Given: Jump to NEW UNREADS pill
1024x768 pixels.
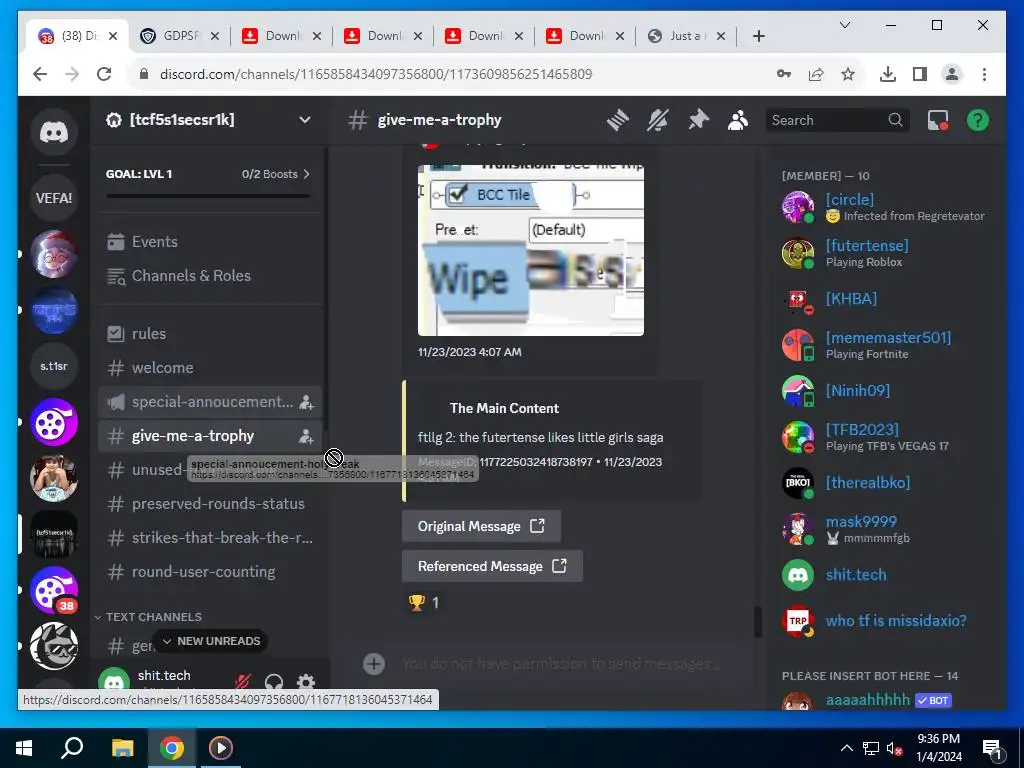Looking at the screenshot, I should tap(210, 641).
